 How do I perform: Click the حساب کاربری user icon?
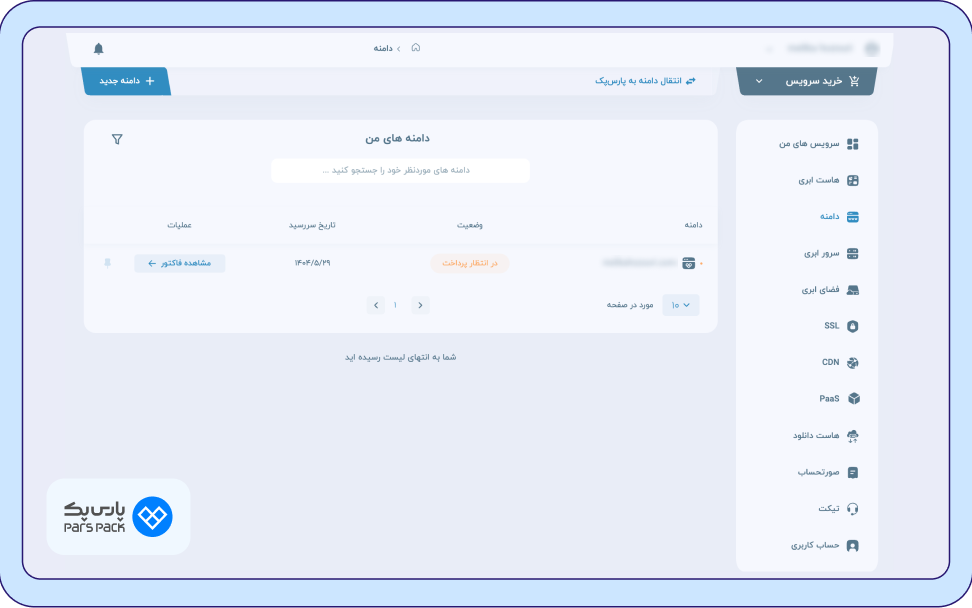pyautogui.click(x=853, y=545)
